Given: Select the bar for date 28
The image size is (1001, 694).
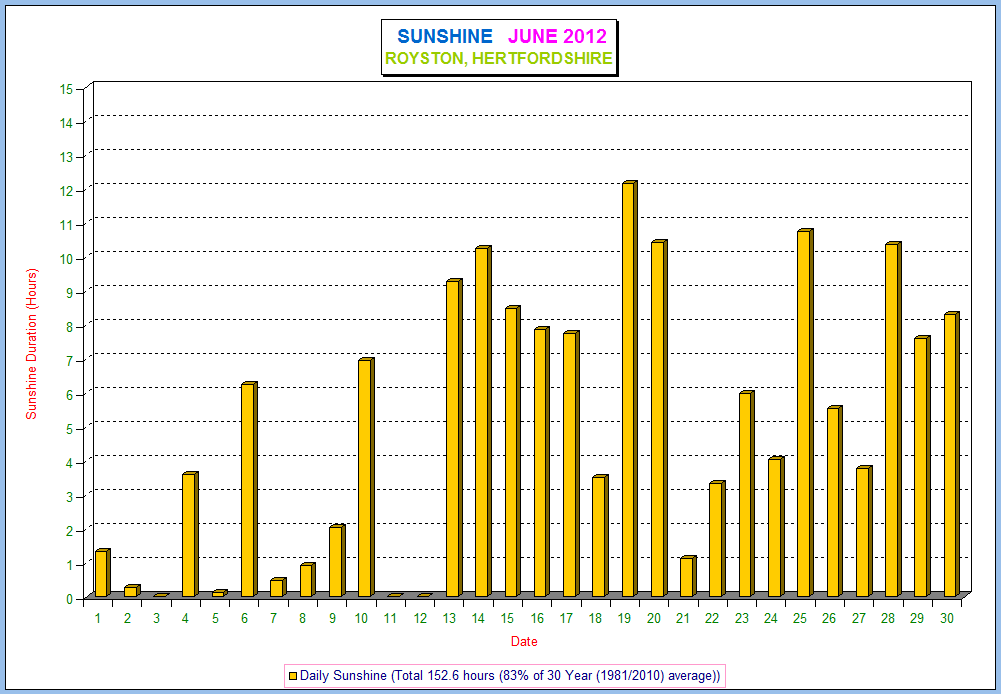Looking at the screenshot, I should (x=893, y=420).
